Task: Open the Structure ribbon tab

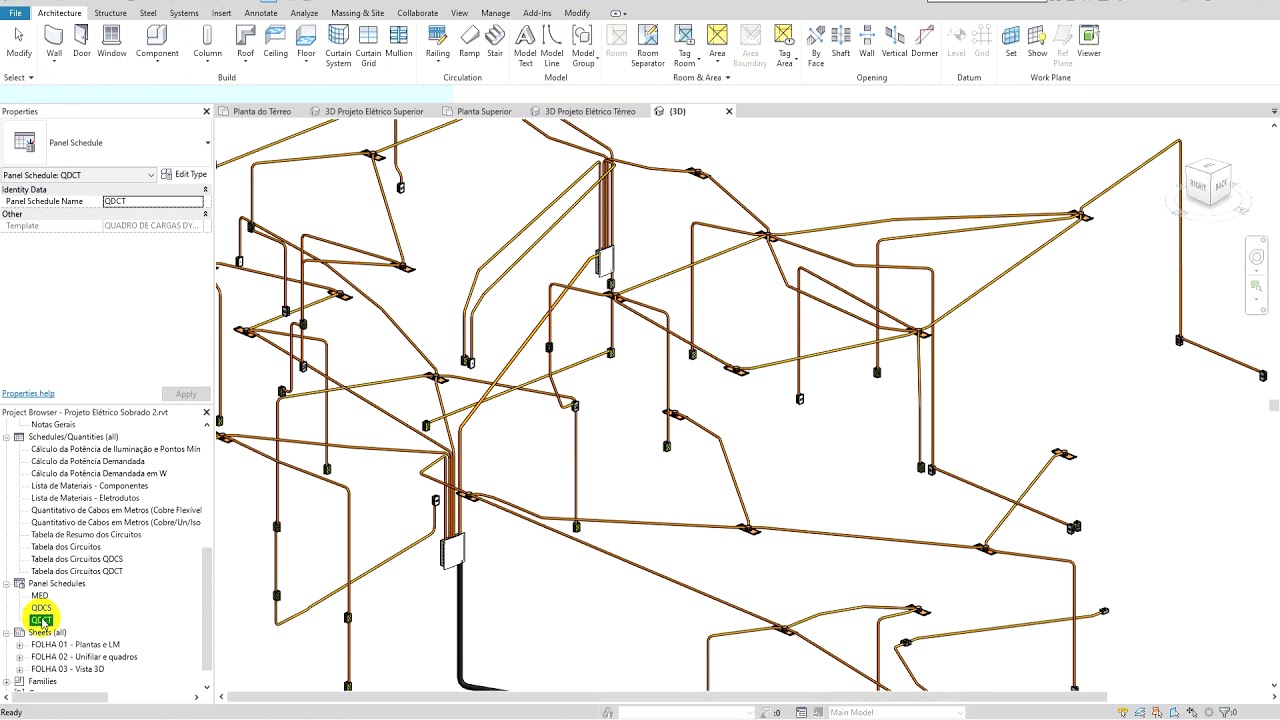Action: pos(110,13)
